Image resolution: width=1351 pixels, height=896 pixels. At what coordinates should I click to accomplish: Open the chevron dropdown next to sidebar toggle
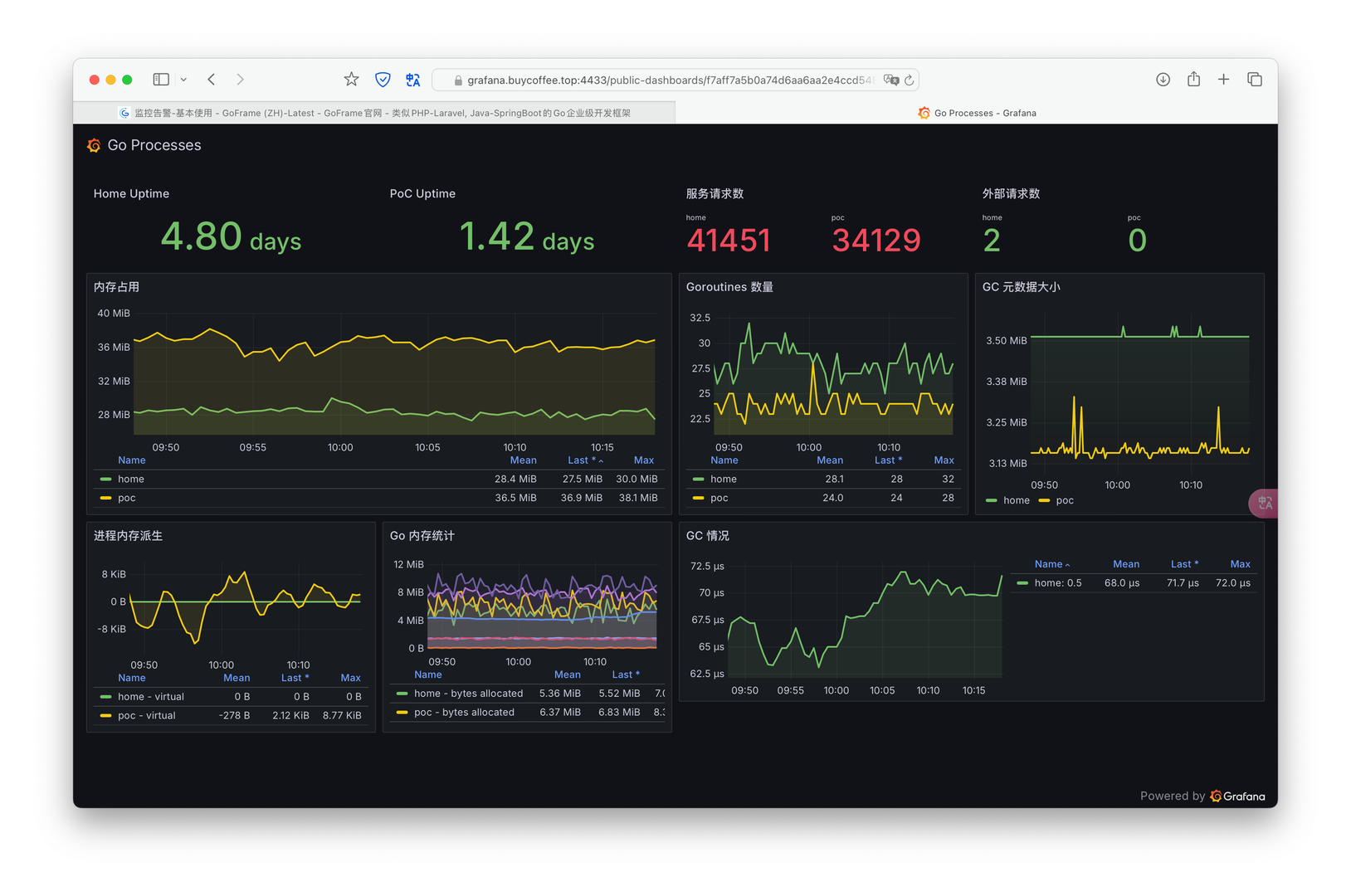point(183,79)
